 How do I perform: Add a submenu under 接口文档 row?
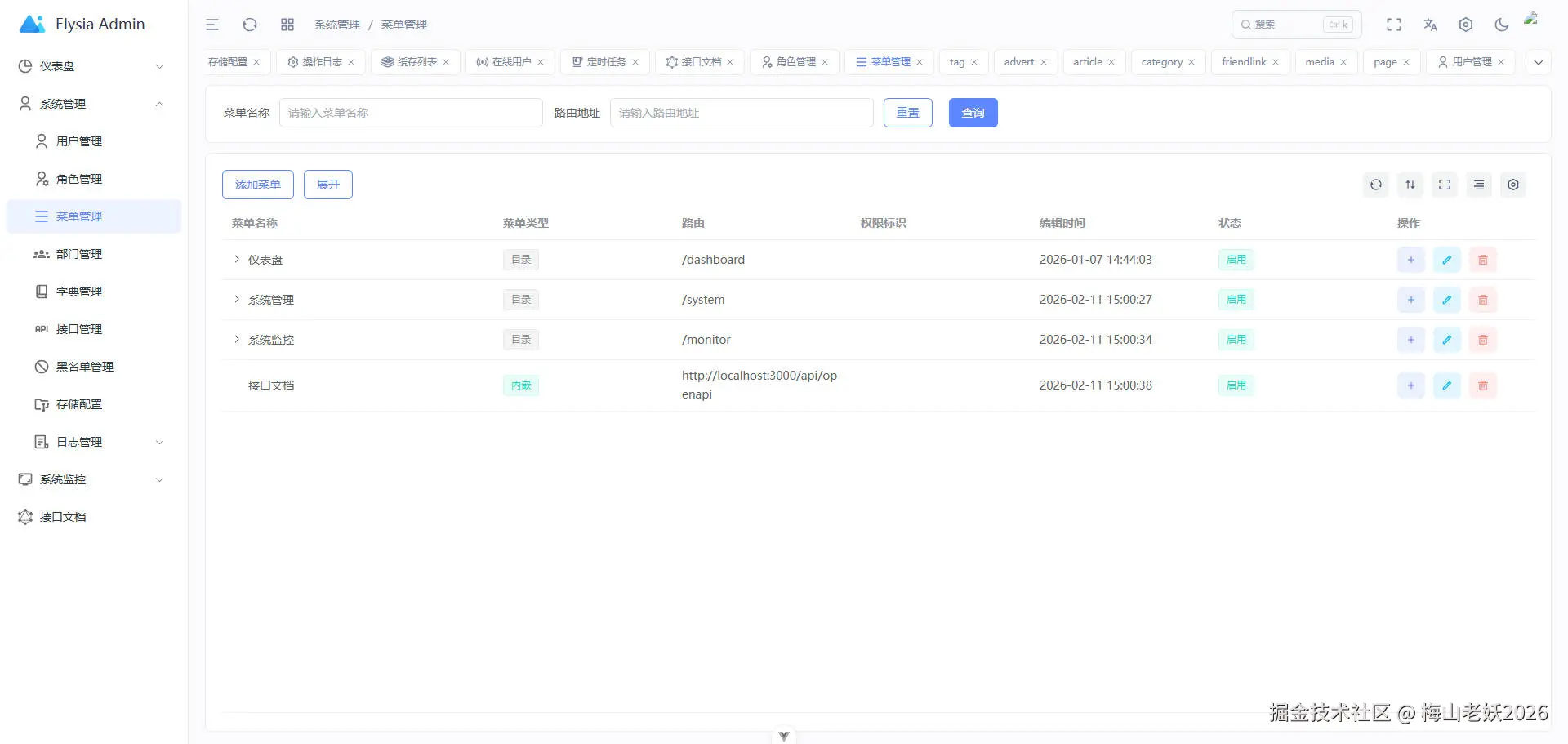pyautogui.click(x=1411, y=385)
